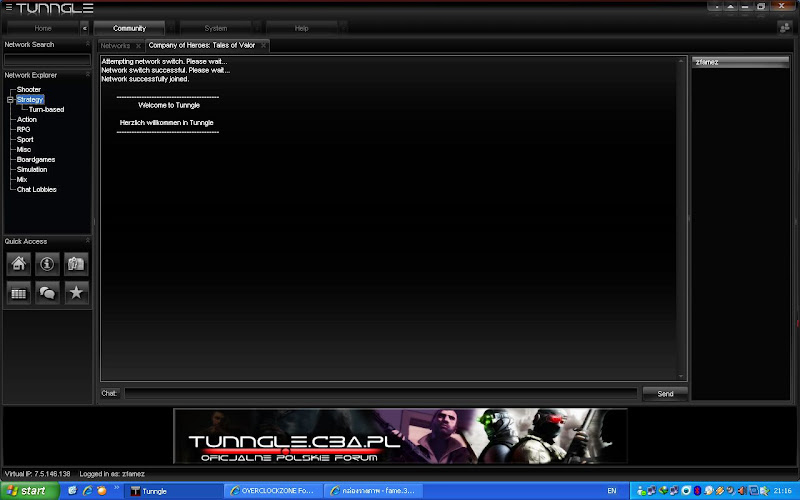Click the system clock showing 21:16

coord(783,491)
